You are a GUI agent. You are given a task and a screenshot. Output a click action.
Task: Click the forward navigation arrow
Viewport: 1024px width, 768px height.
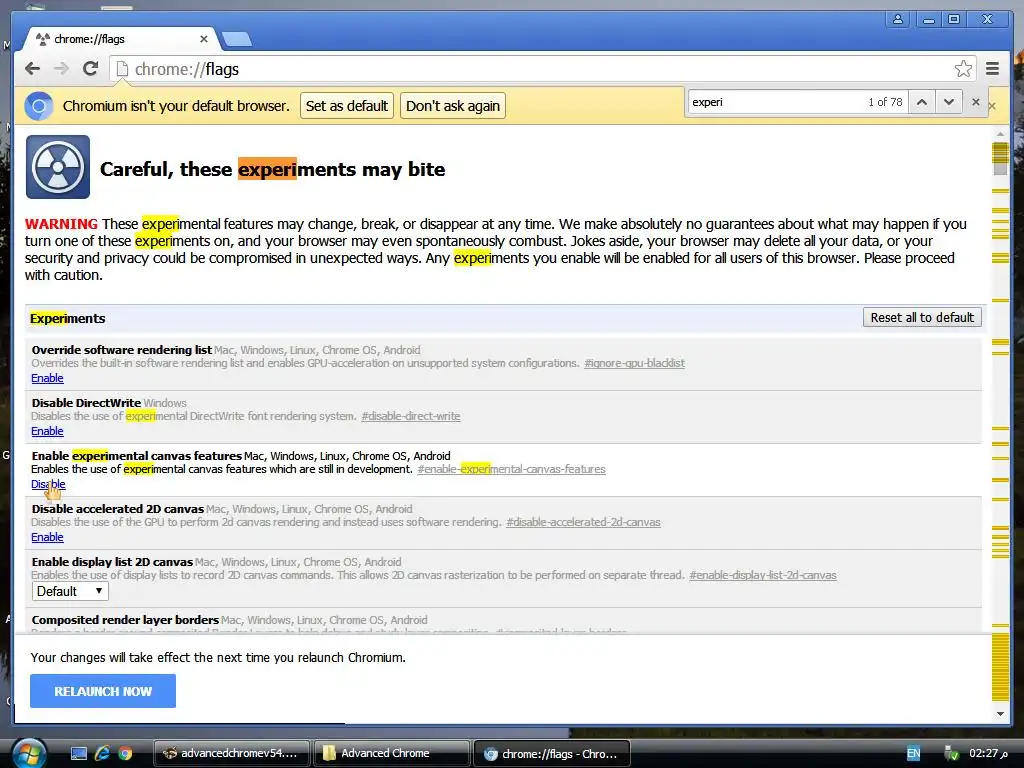(61, 69)
